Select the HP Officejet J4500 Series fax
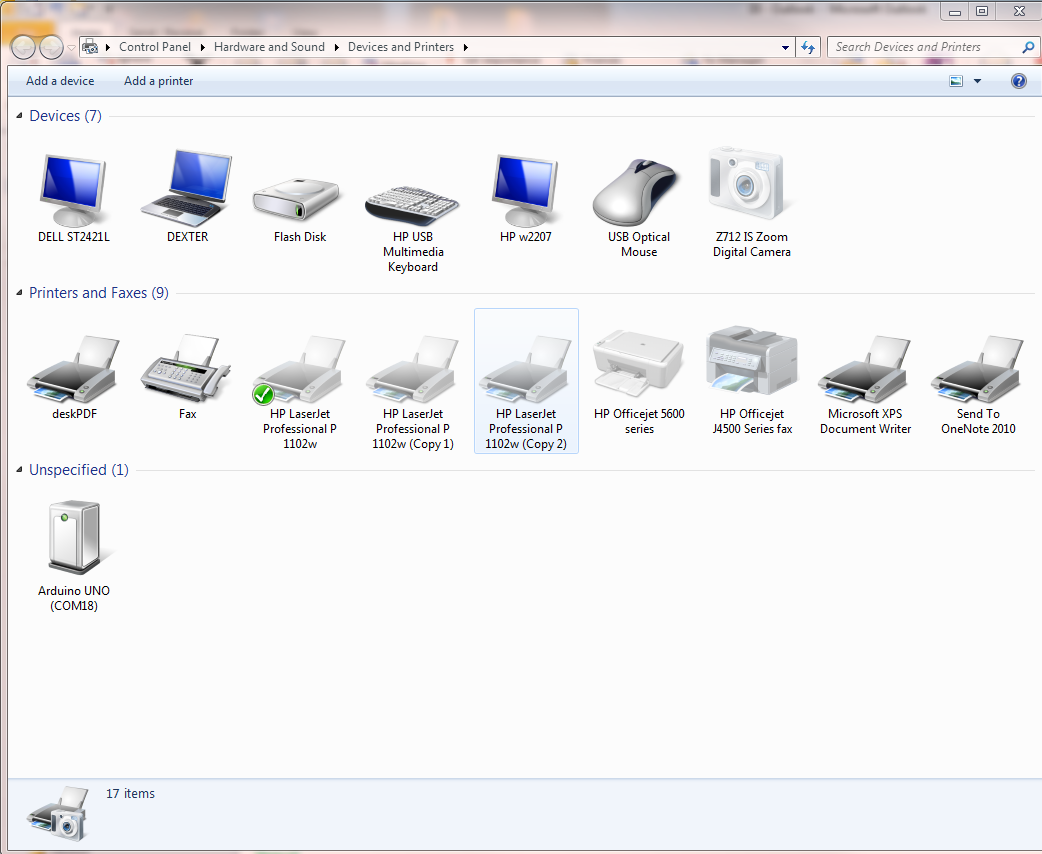 pyautogui.click(x=752, y=360)
